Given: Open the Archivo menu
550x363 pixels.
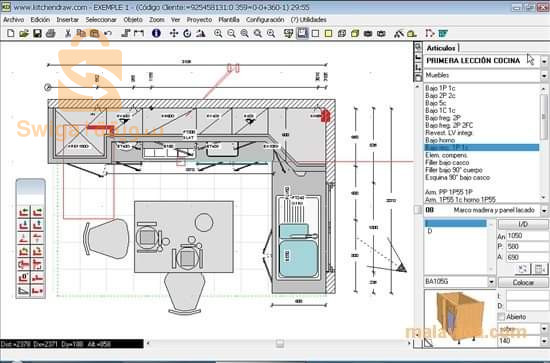Looking at the screenshot, I should (14, 20).
